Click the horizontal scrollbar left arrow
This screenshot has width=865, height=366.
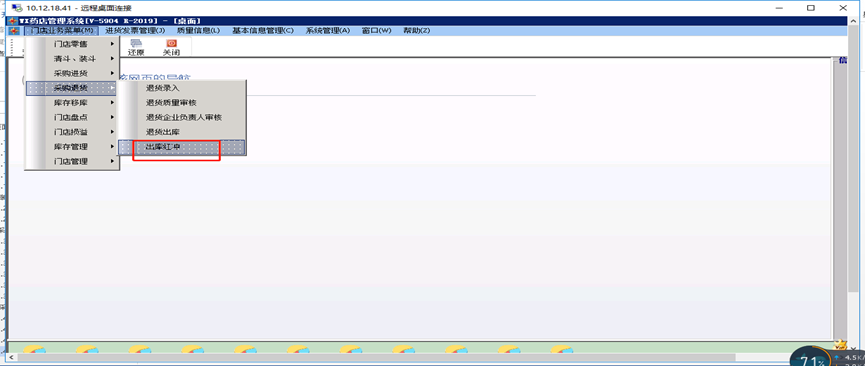tap(12, 358)
